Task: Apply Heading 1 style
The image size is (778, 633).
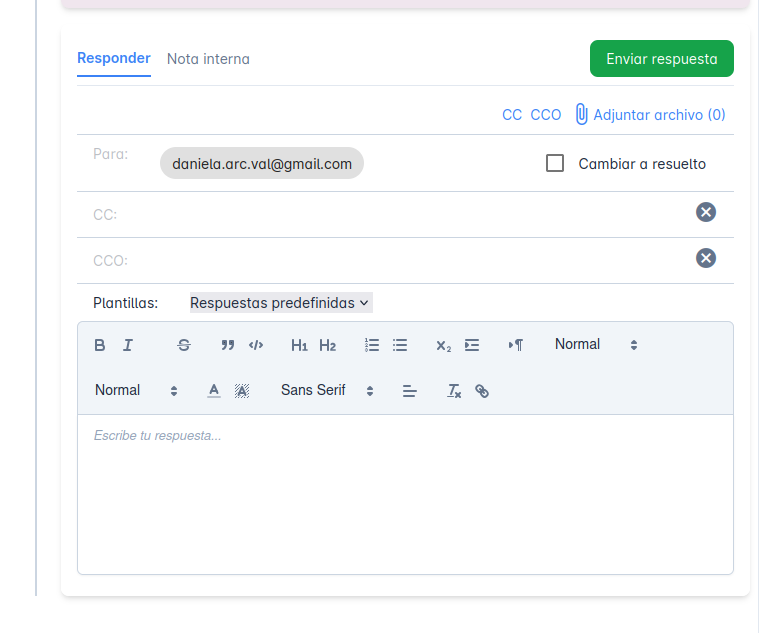Action: (x=299, y=345)
